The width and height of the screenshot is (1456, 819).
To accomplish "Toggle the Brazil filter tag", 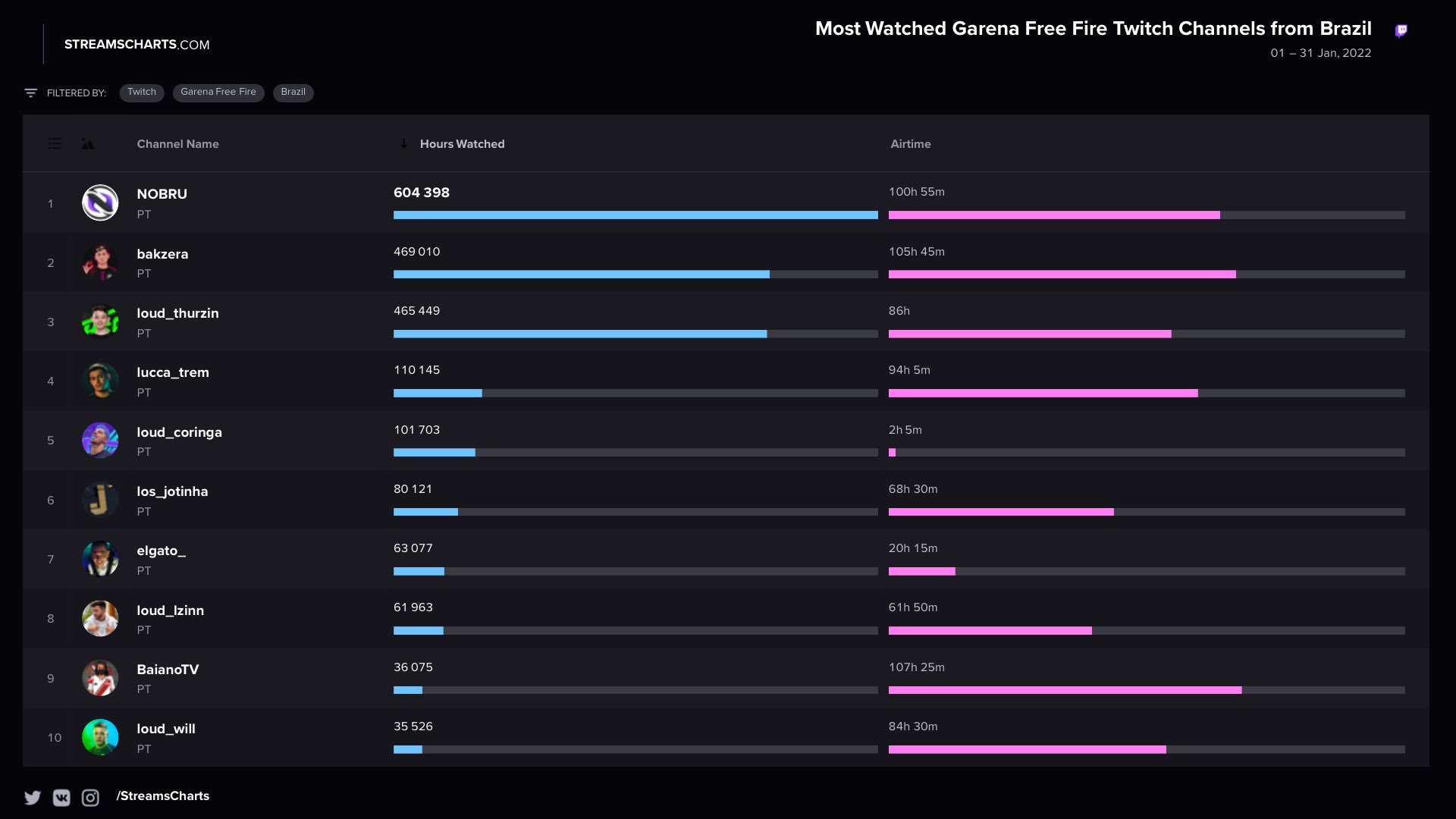I will [x=292, y=91].
